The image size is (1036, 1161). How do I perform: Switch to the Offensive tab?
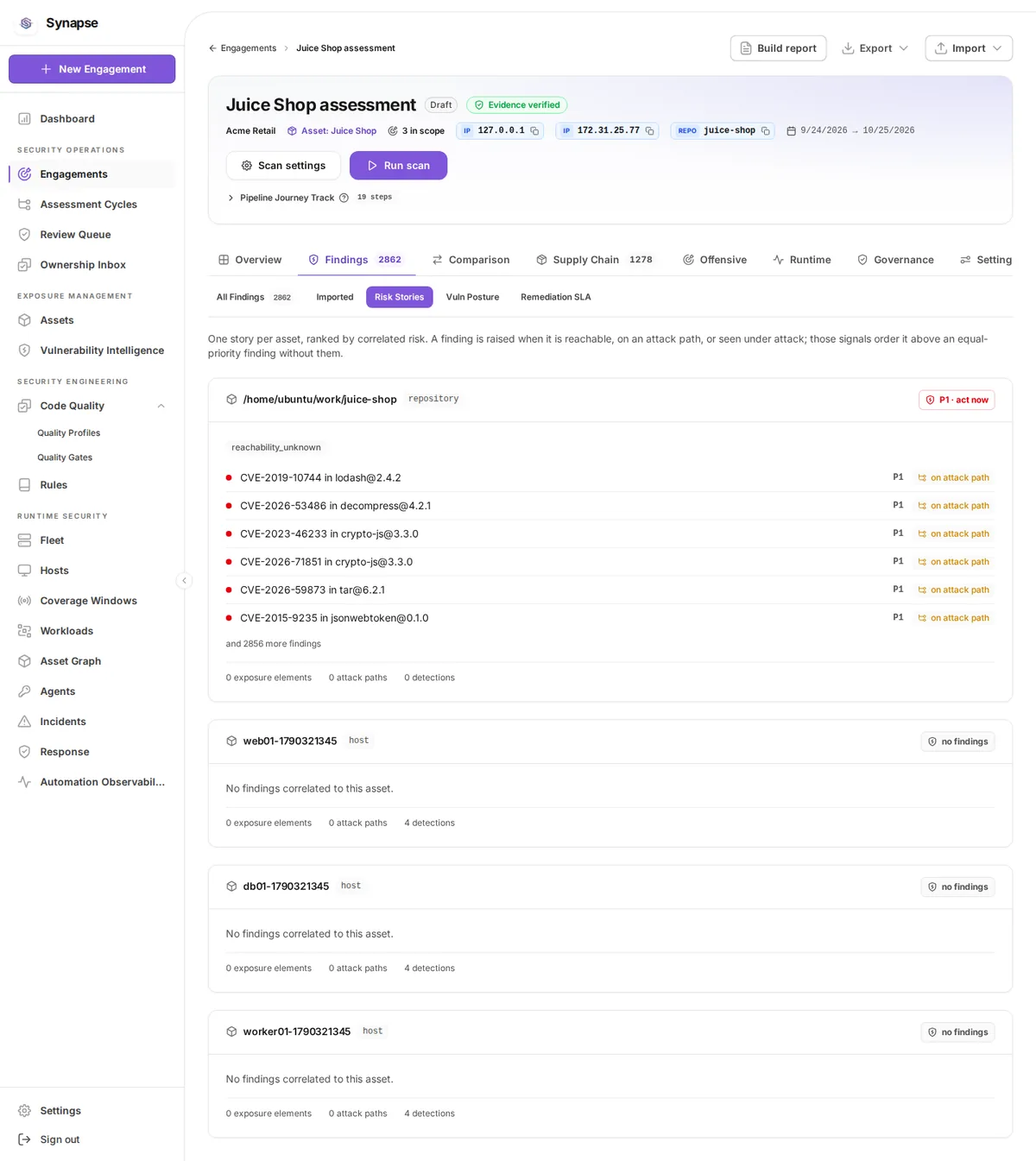(x=715, y=260)
